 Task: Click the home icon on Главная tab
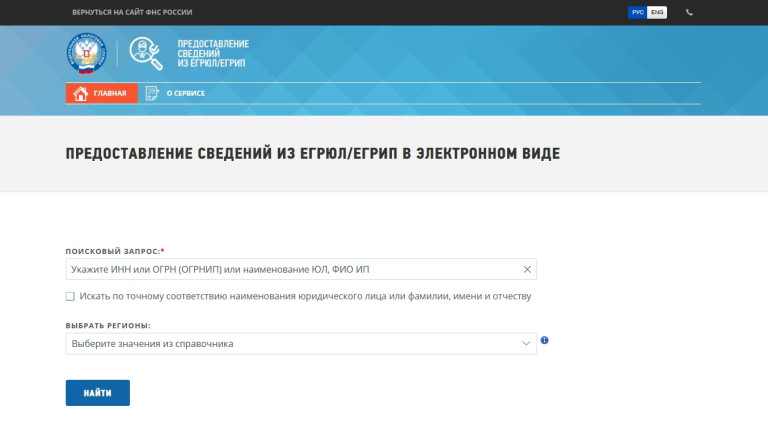(80, 93)
